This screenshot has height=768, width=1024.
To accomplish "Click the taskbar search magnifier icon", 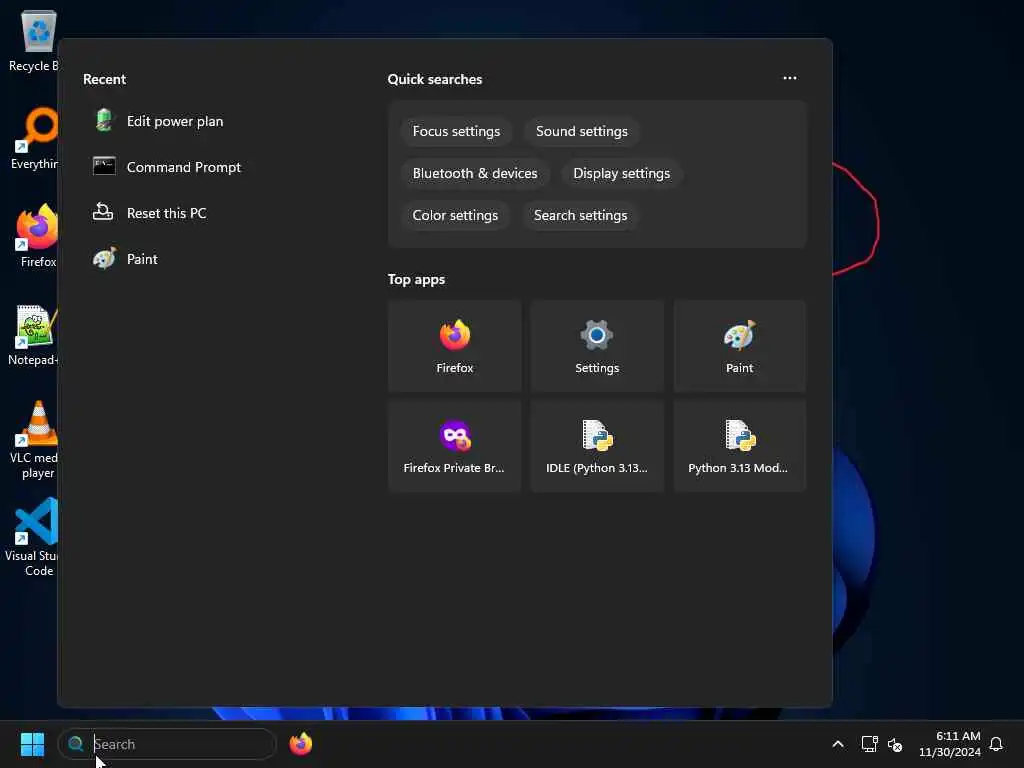I will 76,744.
